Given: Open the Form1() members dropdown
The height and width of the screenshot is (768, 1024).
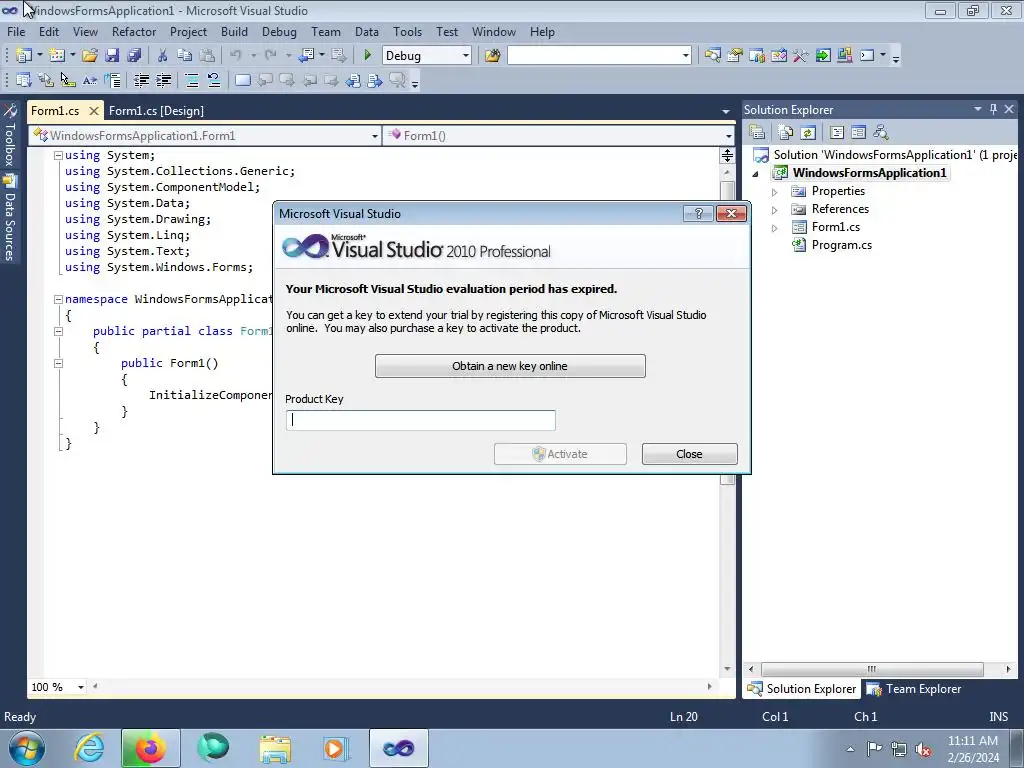Looking at the screenshot, I should pyautogui.click(x=728, y=136).
